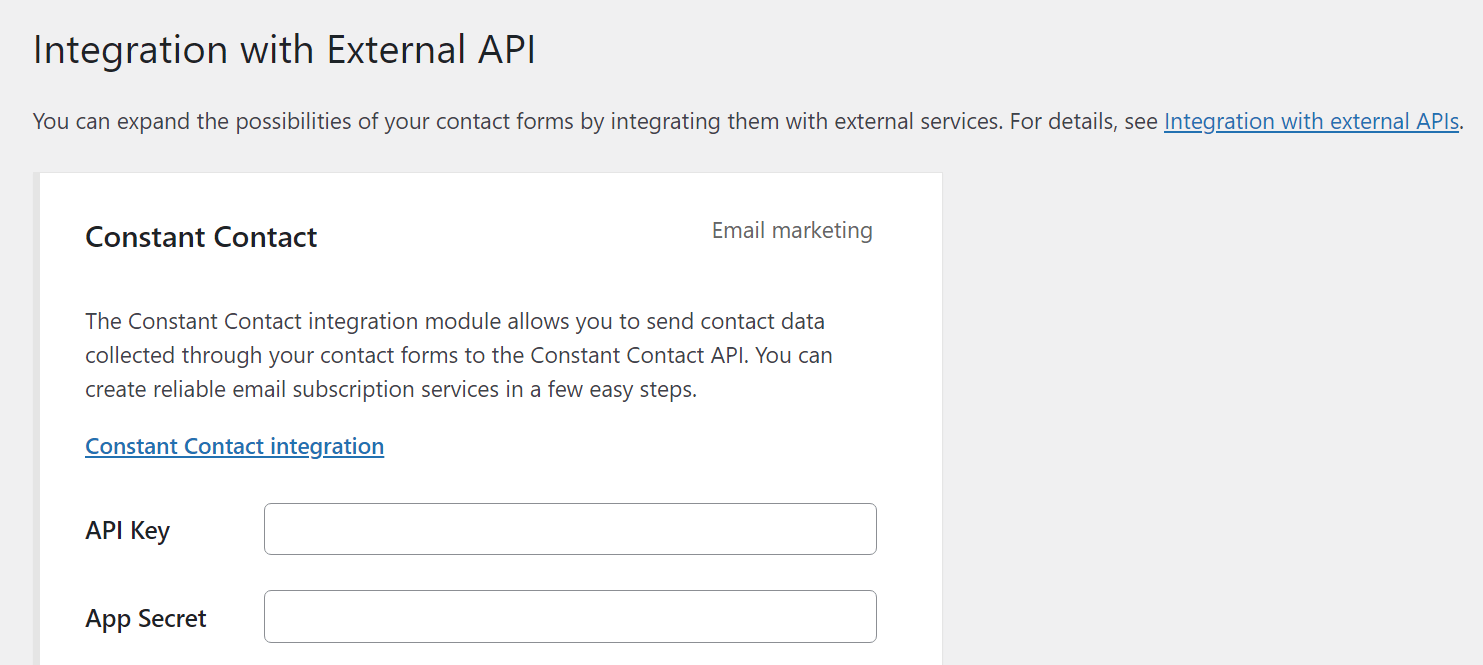Viewport: 1483px width, 665px height.
Task: Click the "Email marketing" category label
Action: coord(792,231)
